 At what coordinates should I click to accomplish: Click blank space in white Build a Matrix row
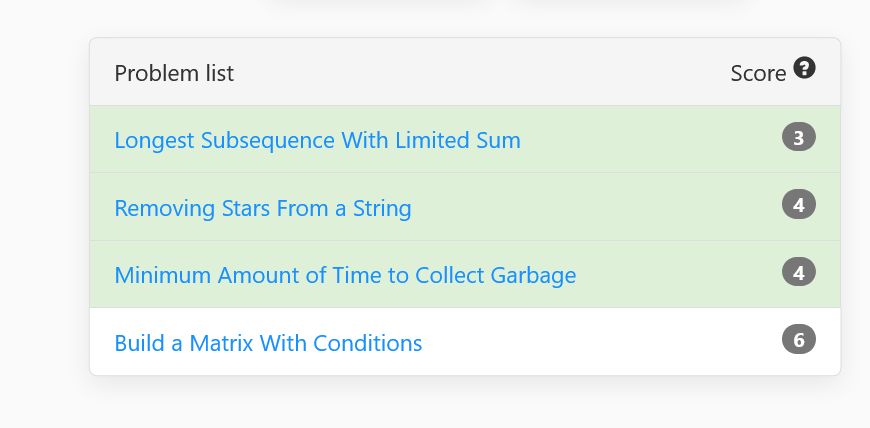pyautogui.click(x=599, y=342)
